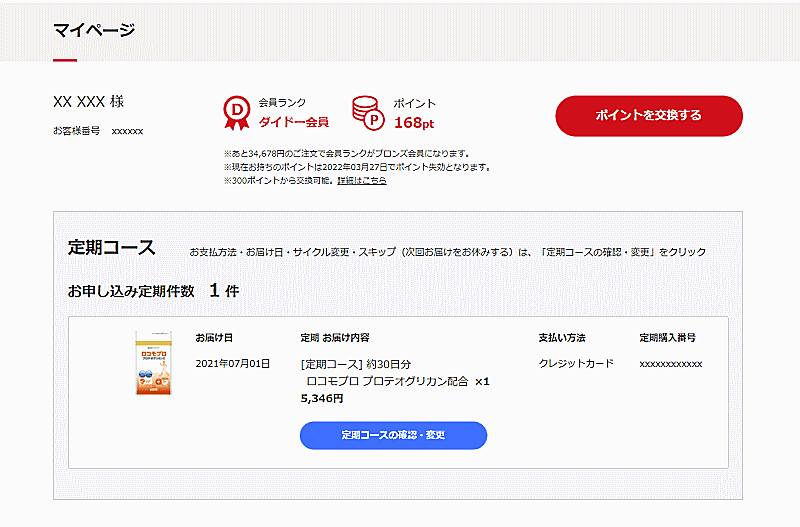Click the points coin stack icon
Viewport: 800px width, 527px height.
tap(368, 113)
